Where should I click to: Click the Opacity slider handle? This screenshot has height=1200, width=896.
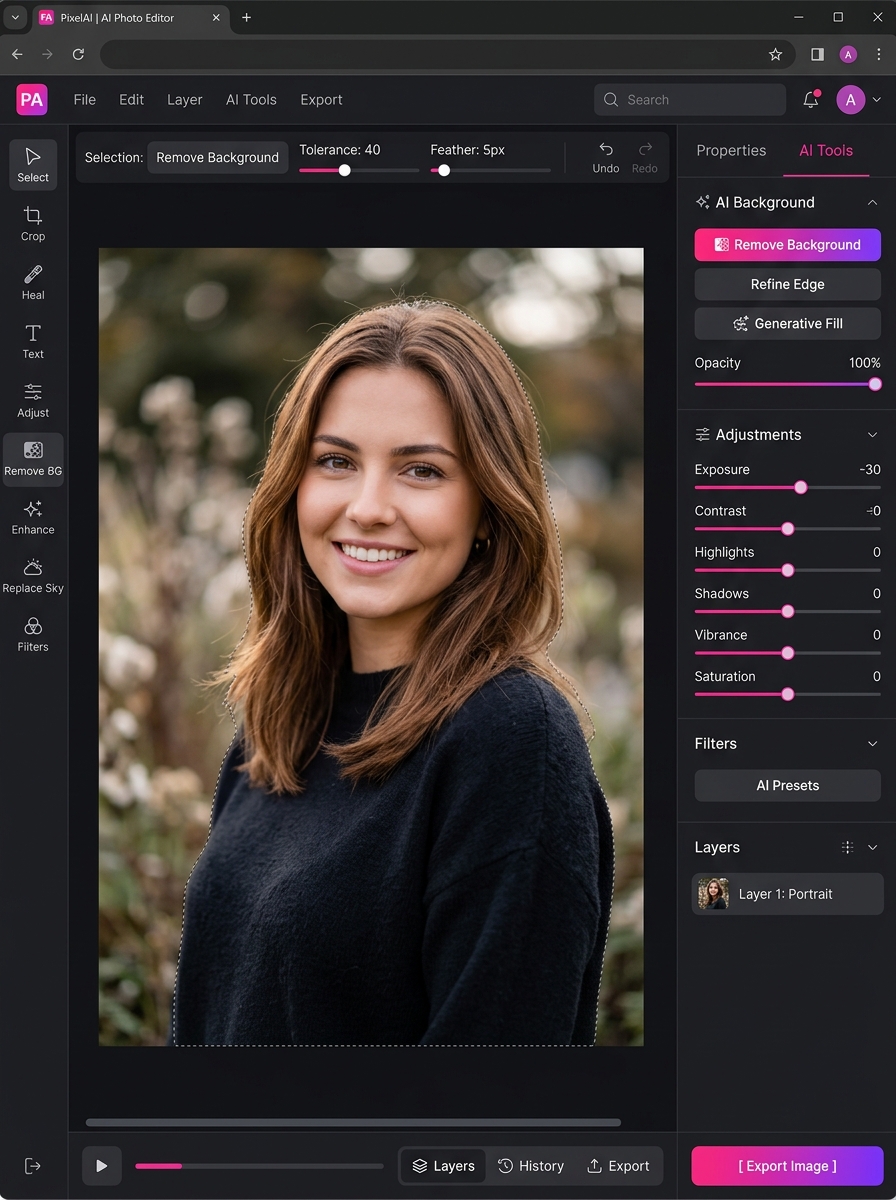coord(875,384)
